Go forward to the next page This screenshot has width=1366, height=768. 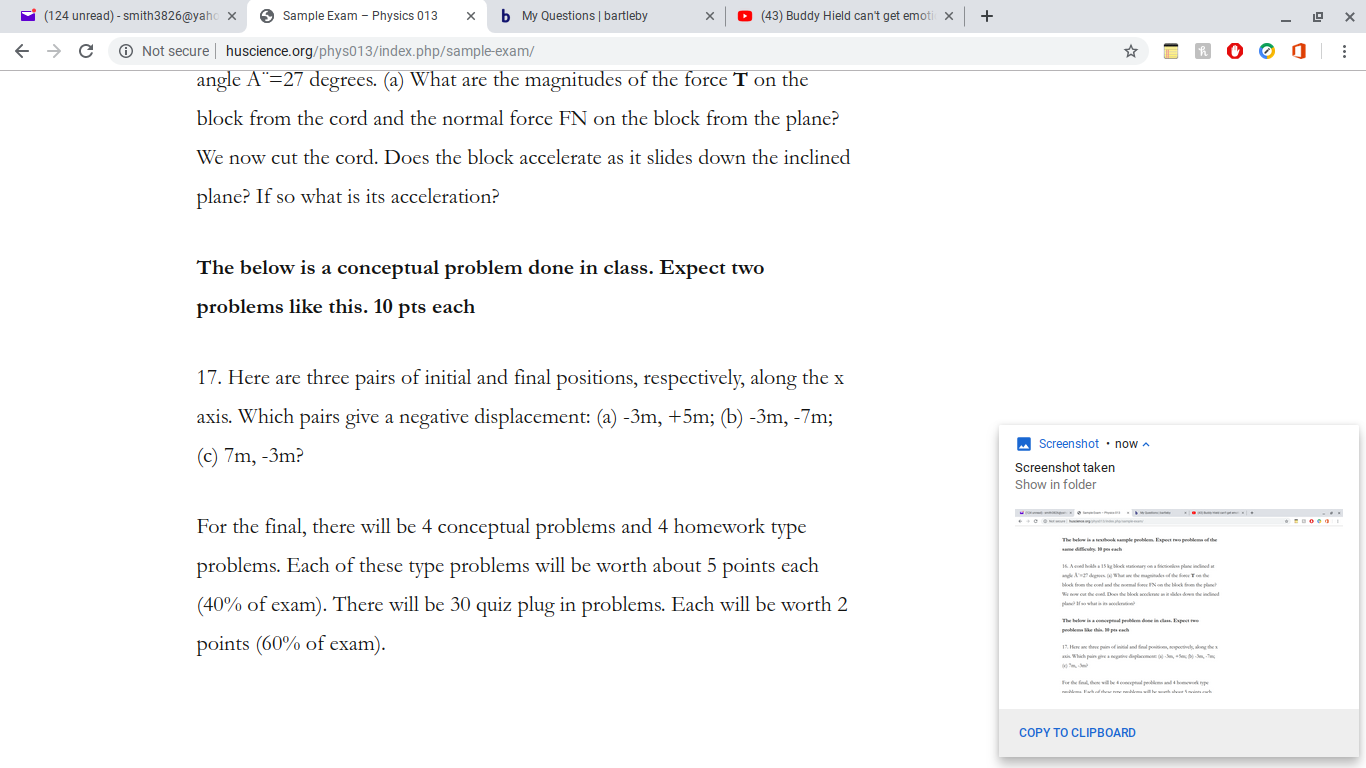53,51
